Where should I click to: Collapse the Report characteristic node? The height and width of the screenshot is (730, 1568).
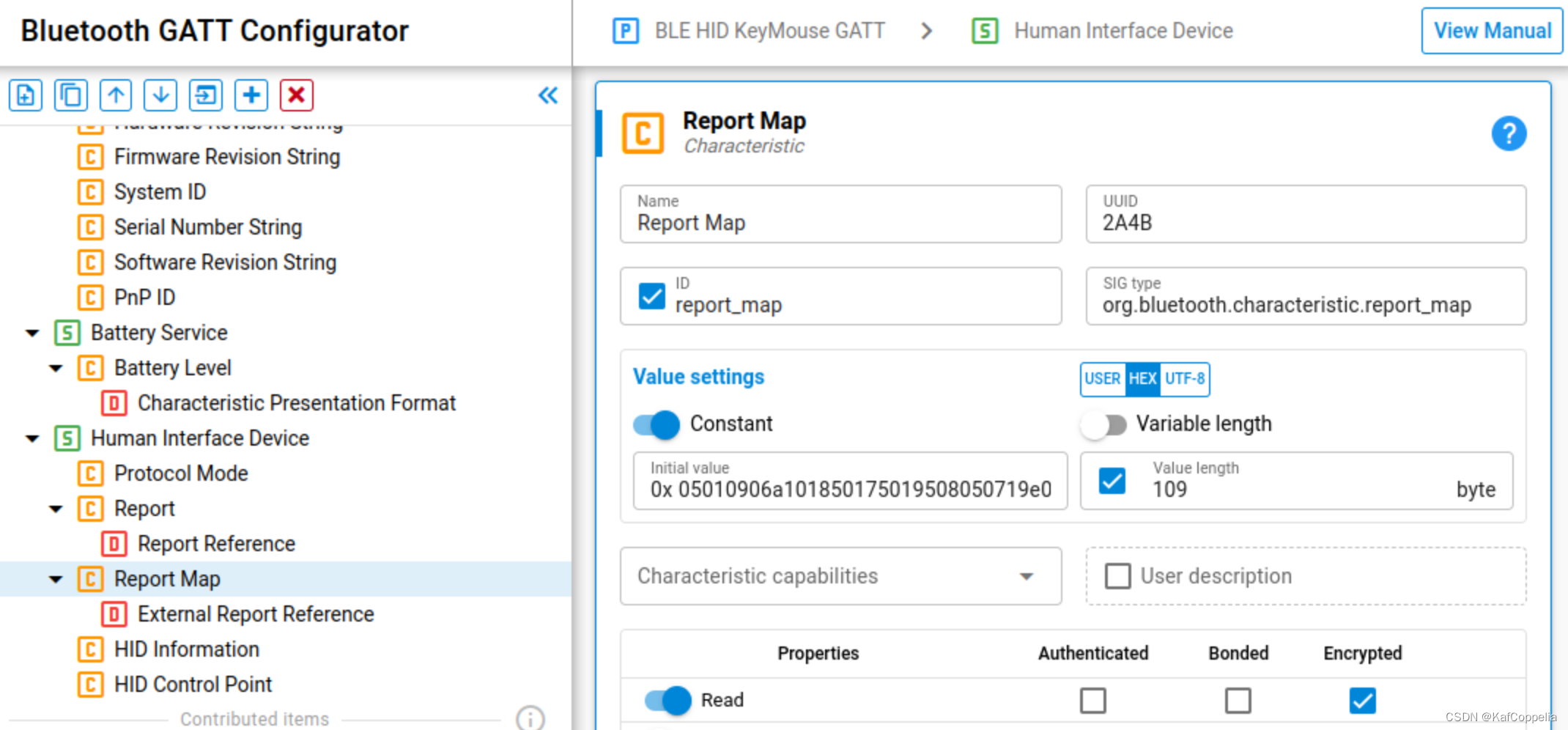56,509
